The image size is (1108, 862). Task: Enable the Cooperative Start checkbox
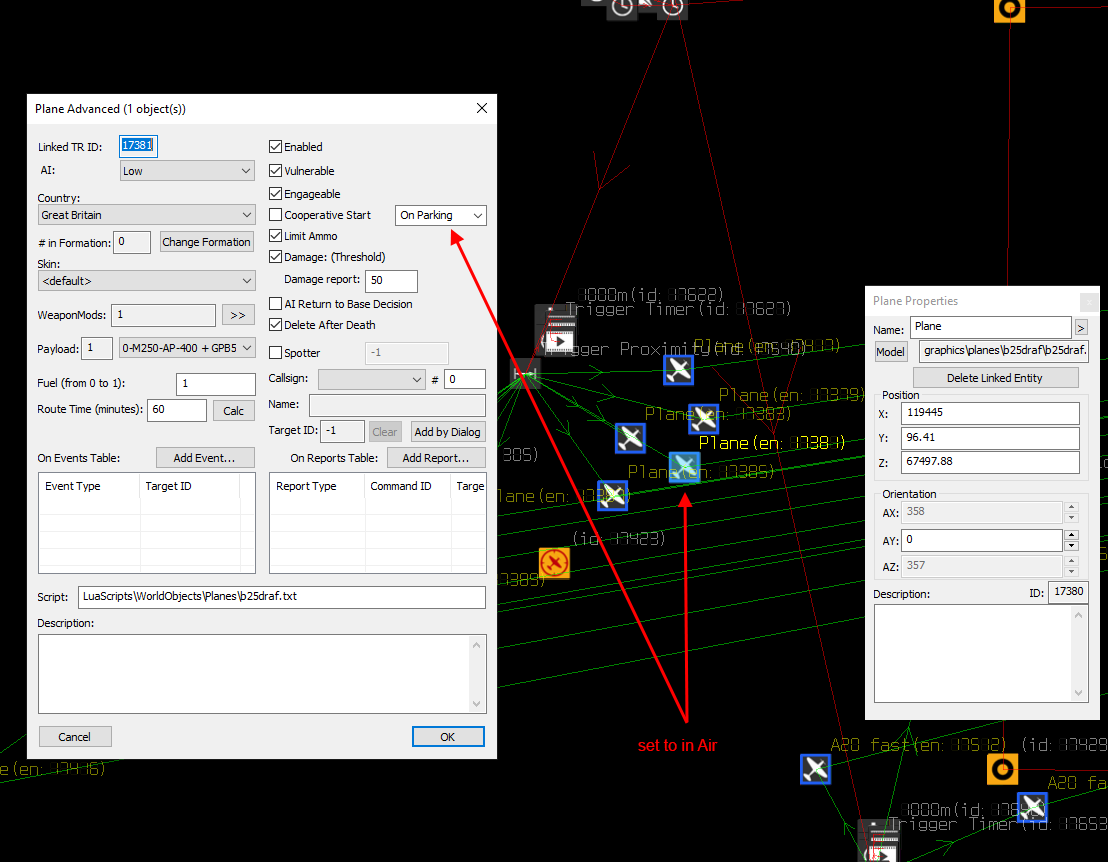pyautogui.click(x=276, y=215)
